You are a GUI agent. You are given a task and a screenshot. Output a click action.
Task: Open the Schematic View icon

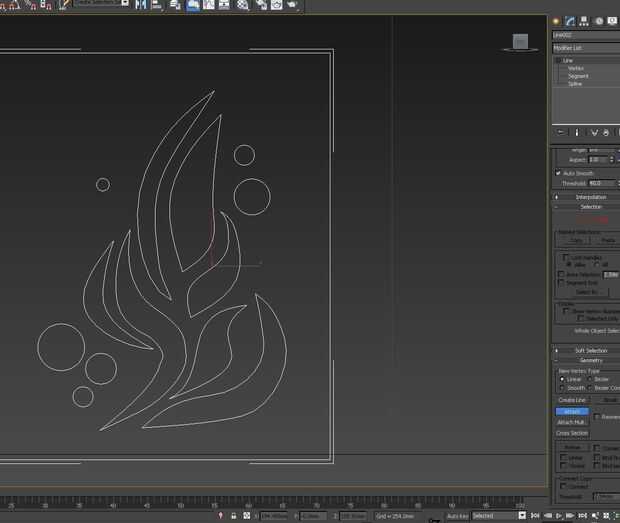(x=224, y=4)
